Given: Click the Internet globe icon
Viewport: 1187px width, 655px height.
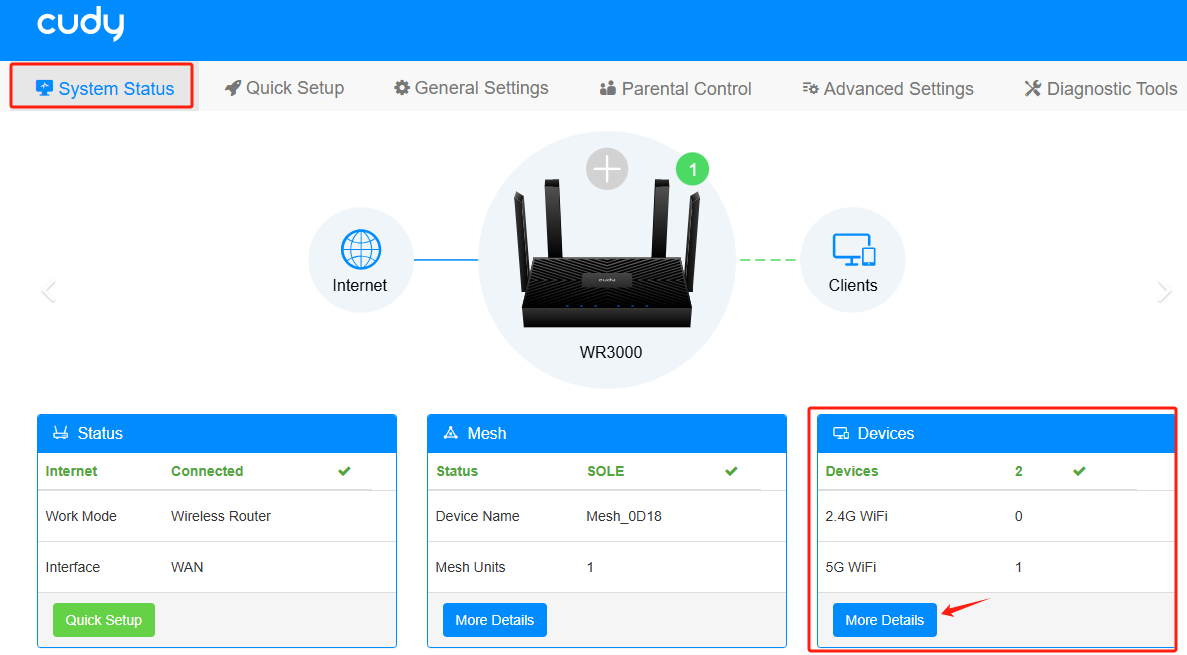Looking at the screenshot, I should [361, 250].
